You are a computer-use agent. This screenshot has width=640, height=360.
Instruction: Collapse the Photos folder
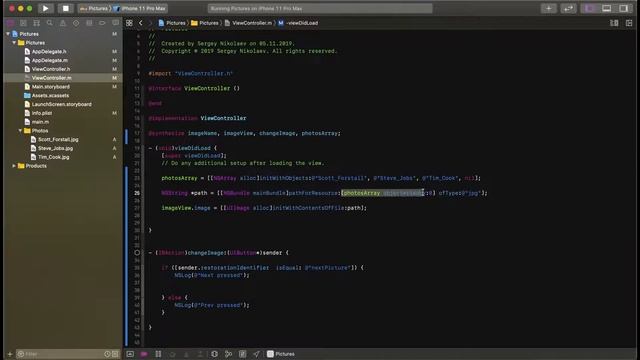pyautogui.click(x=20, y=131)
